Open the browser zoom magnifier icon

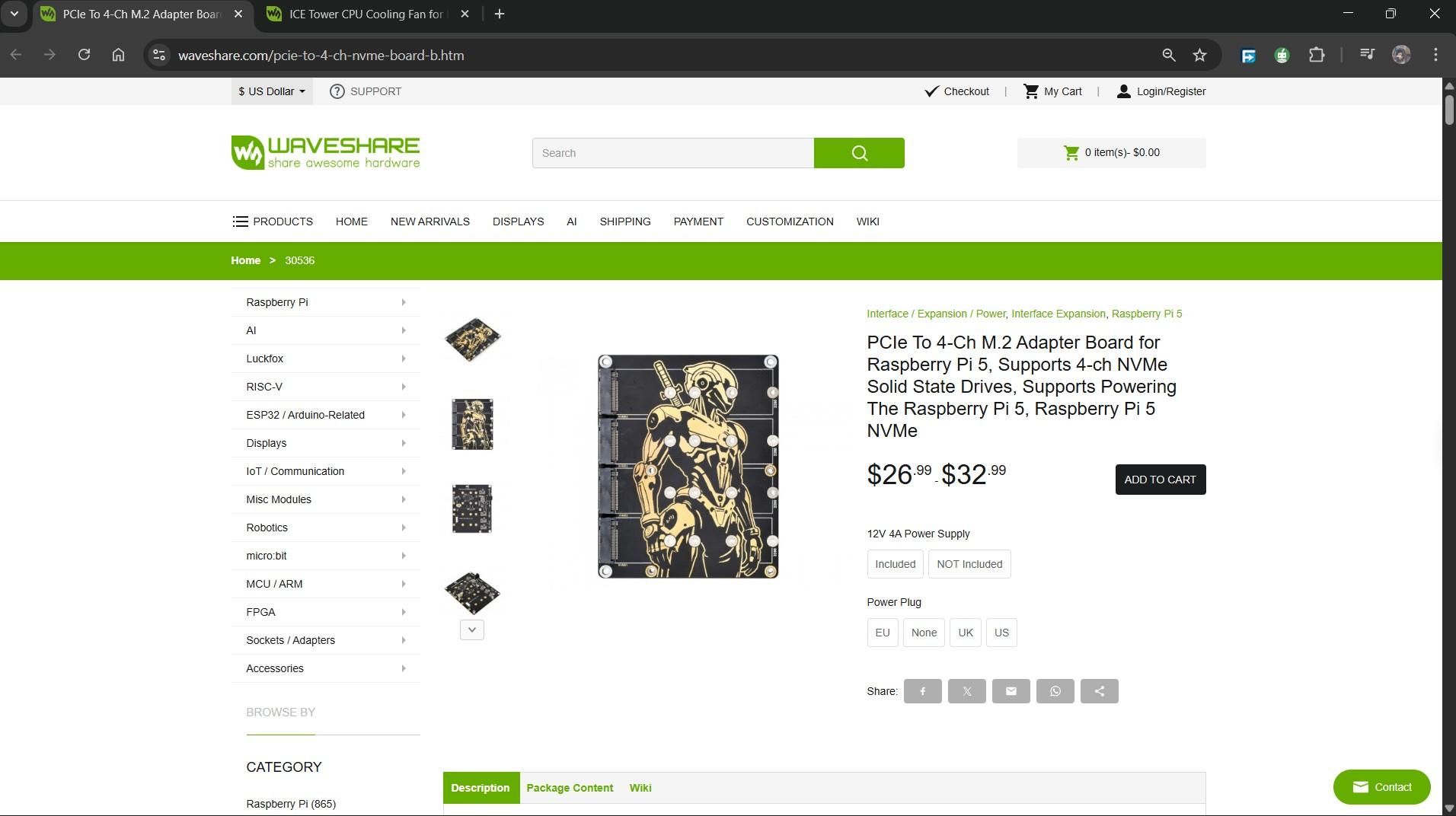[x=1169, y=55]
